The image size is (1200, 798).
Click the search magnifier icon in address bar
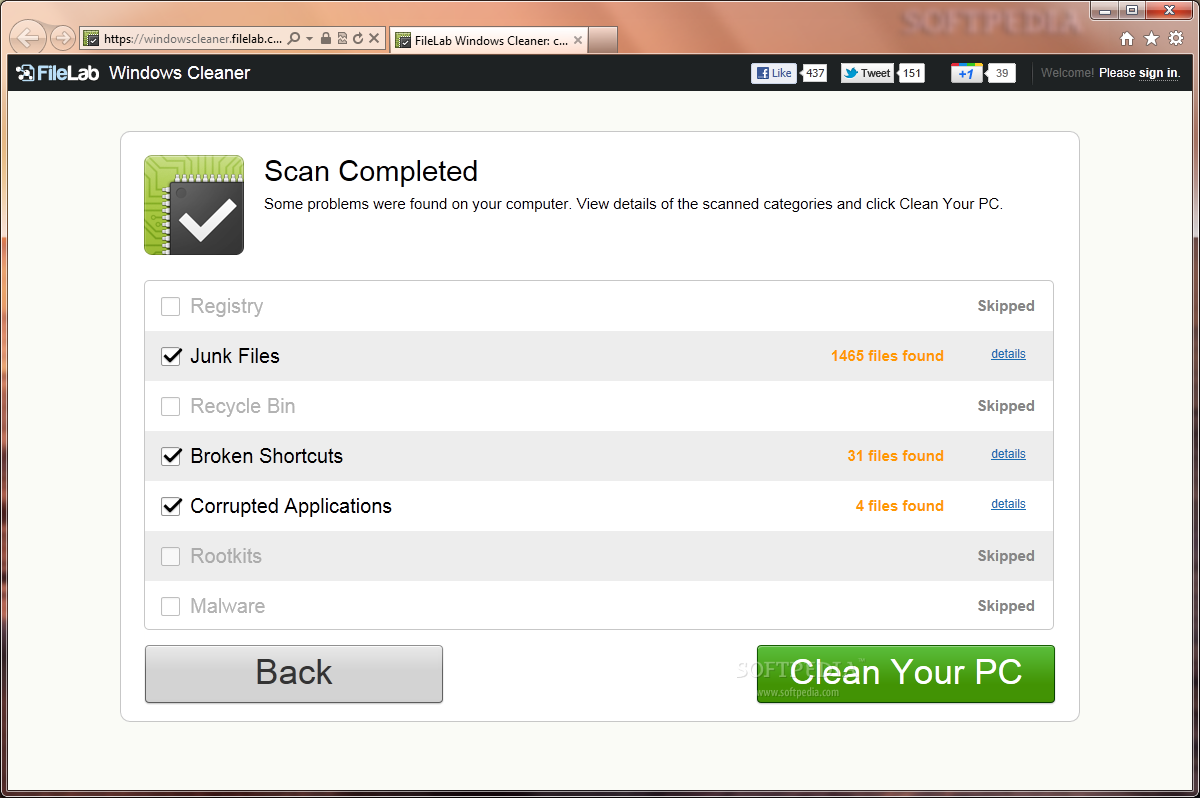click(293, 39)
